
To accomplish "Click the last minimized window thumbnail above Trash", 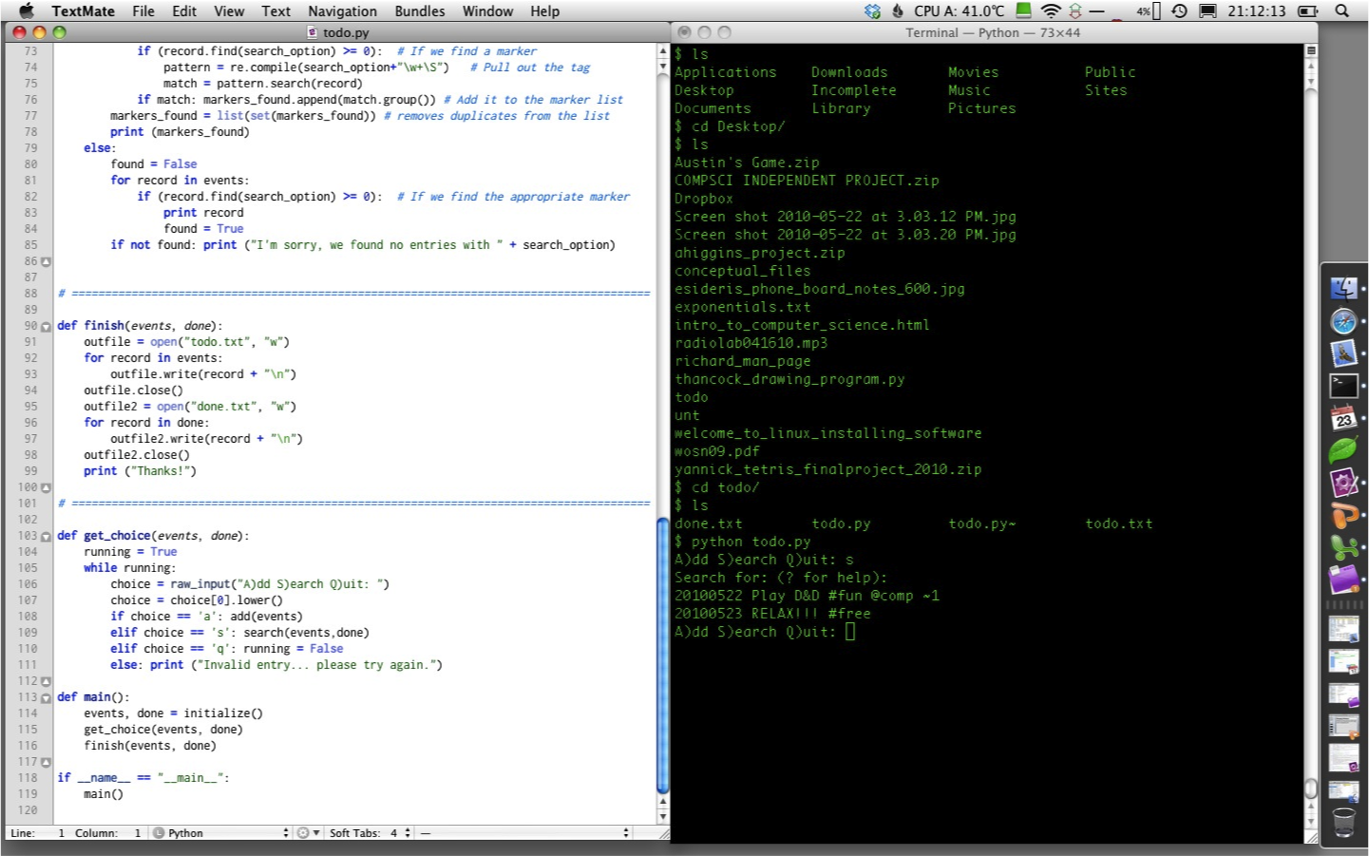I will click(x=1344, y=790).
